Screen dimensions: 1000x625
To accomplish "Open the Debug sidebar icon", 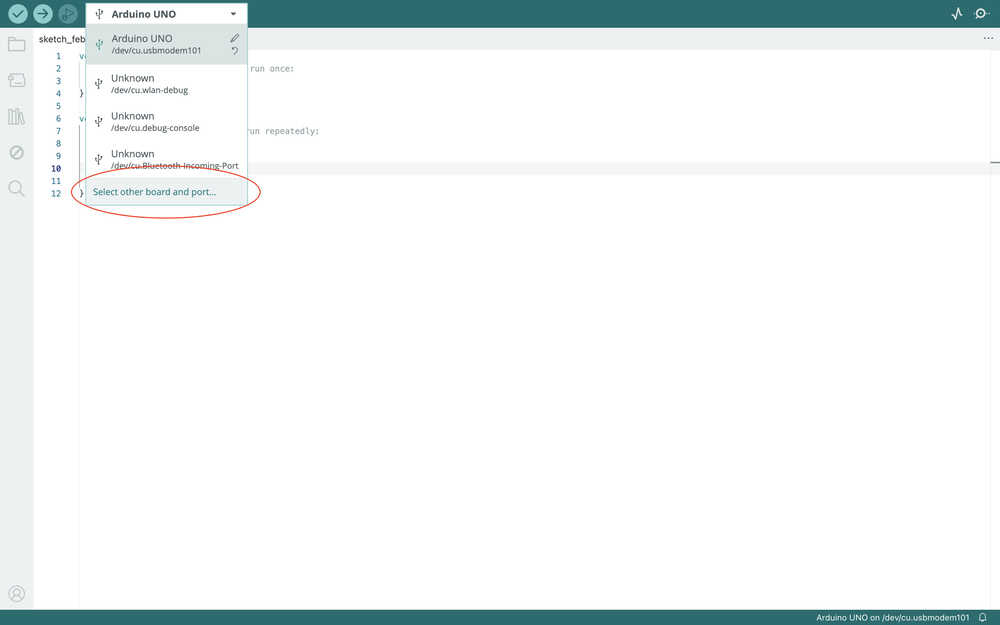I will 17,152.
